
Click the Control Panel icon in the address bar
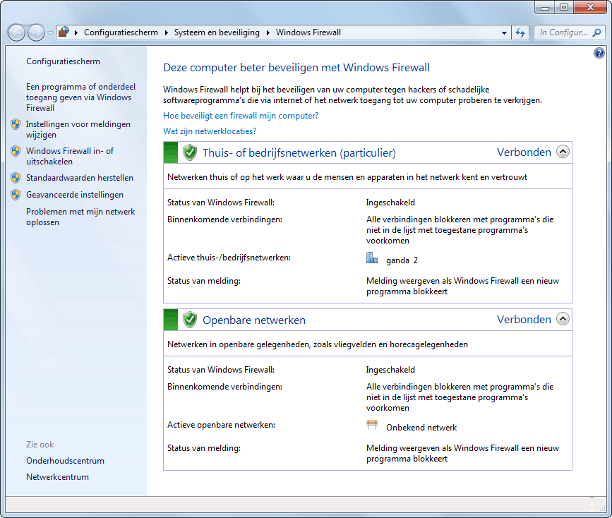click(x=64, y=32)
